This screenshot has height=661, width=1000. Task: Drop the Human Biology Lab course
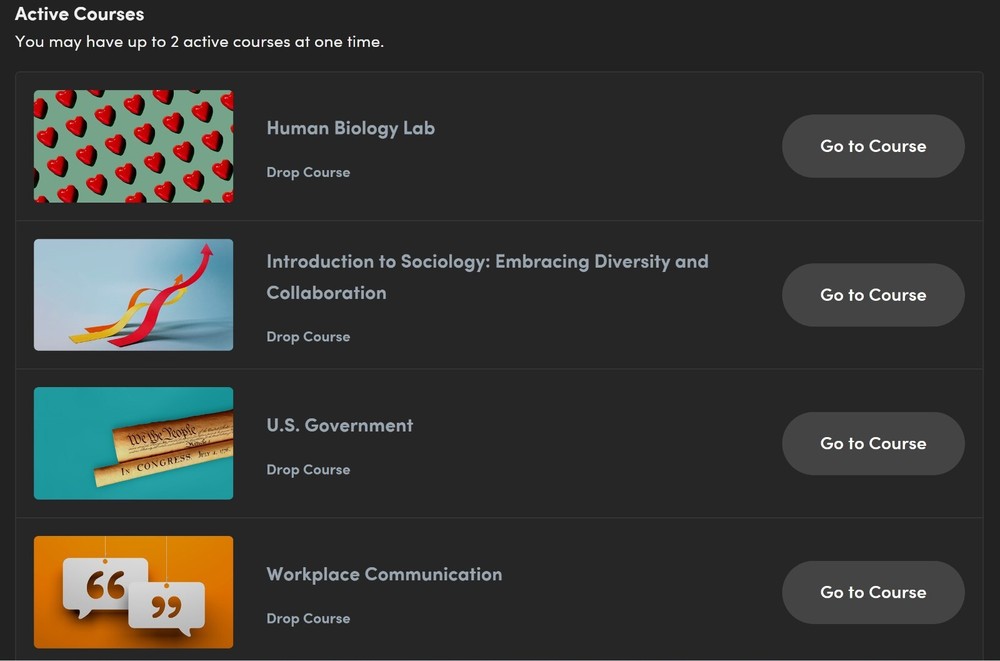(x=308, y=172)
